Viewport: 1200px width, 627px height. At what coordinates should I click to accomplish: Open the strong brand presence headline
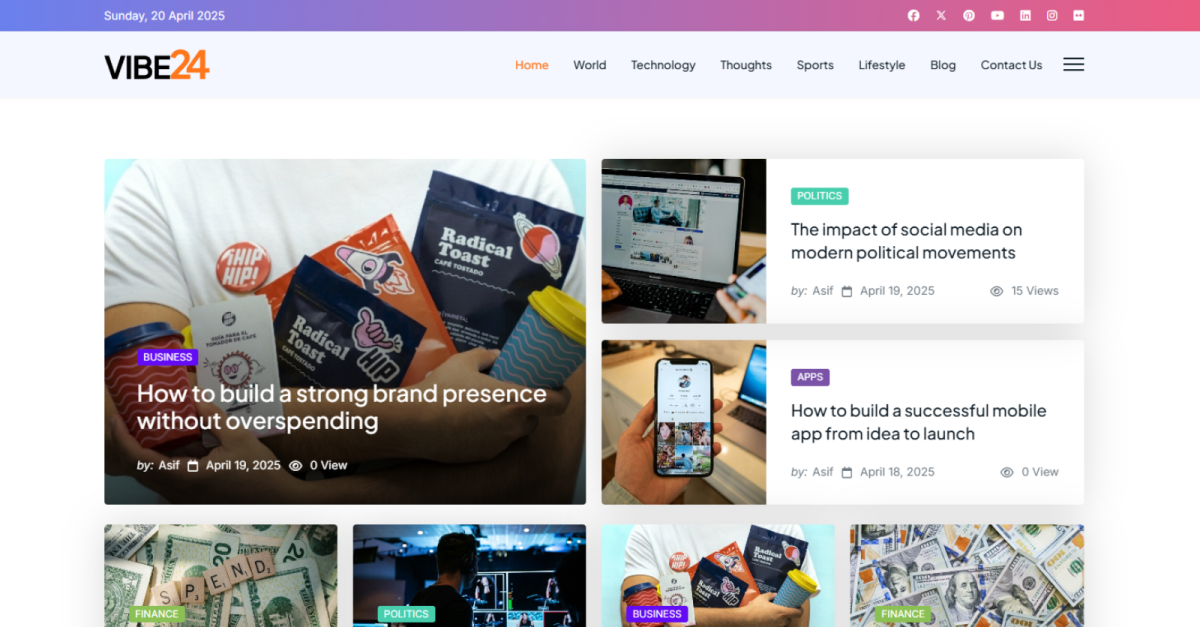pos(342,407)
